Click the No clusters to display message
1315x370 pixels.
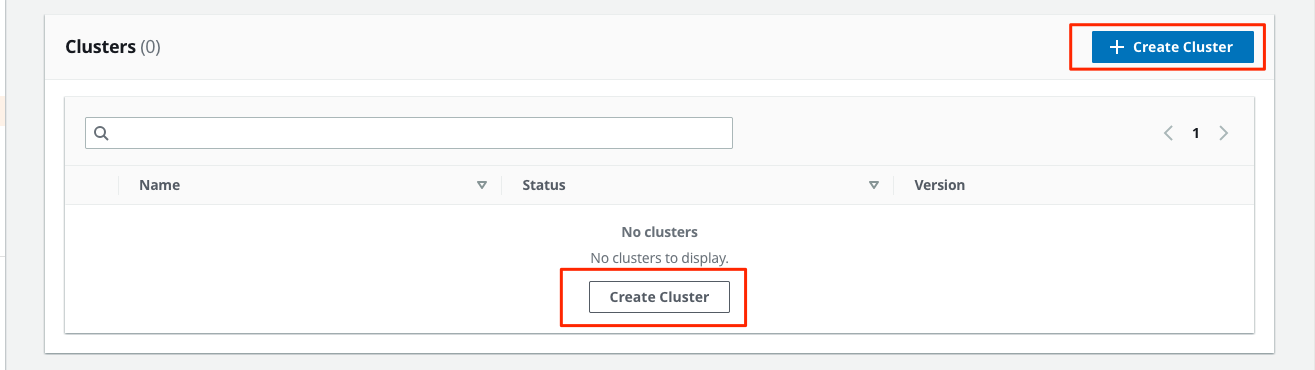pos(659,258)
